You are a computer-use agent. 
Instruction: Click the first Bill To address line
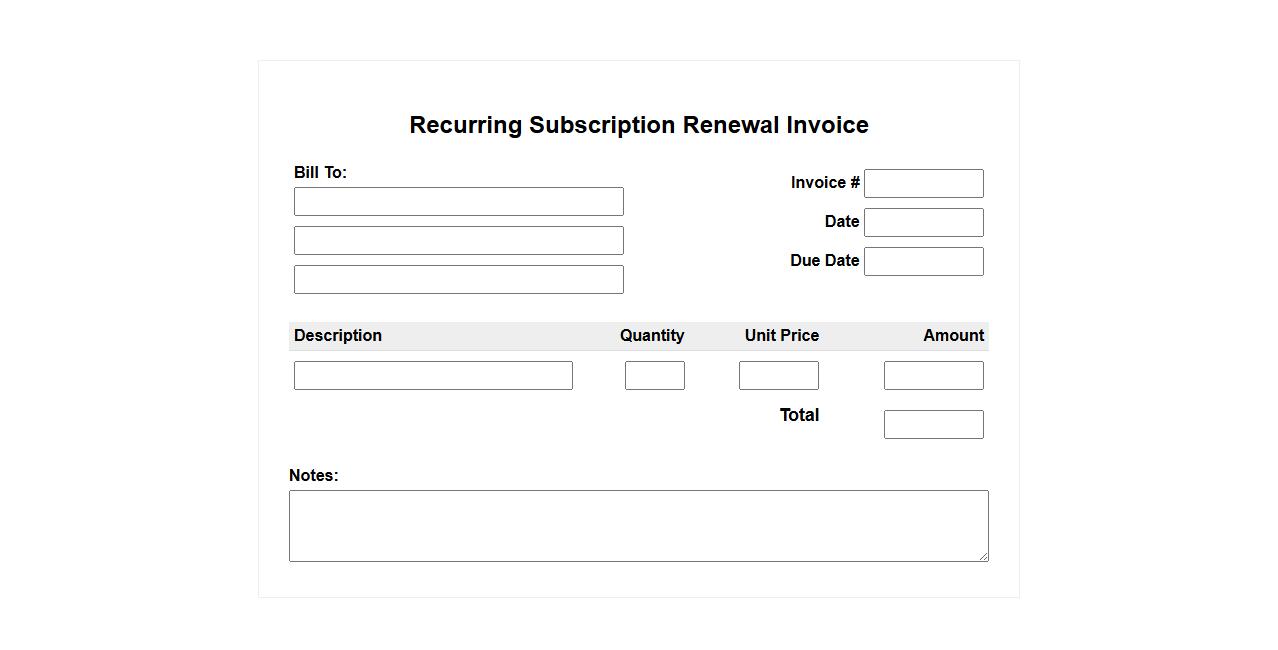pos(458,201)
